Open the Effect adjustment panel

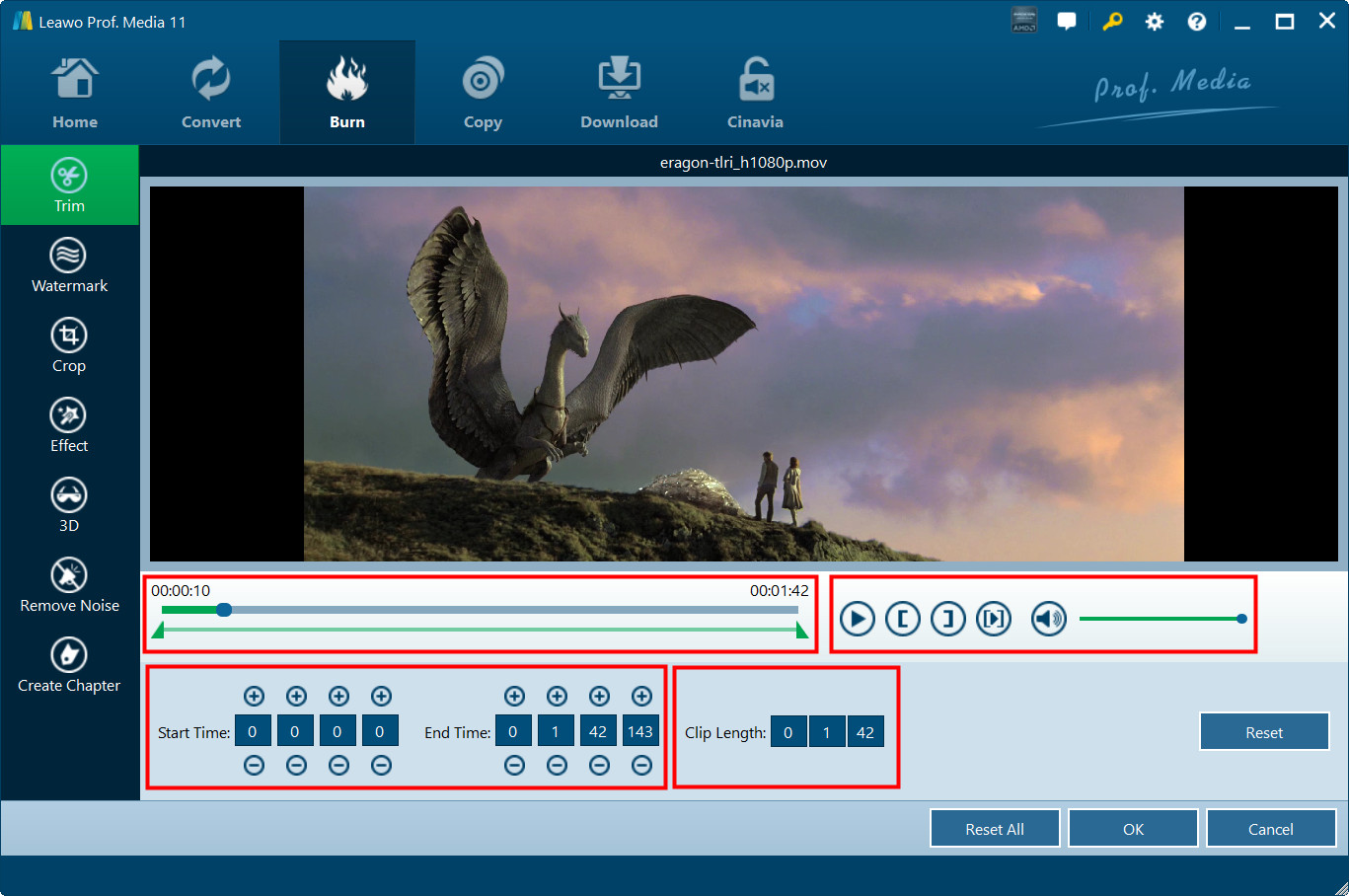point(69,425)
